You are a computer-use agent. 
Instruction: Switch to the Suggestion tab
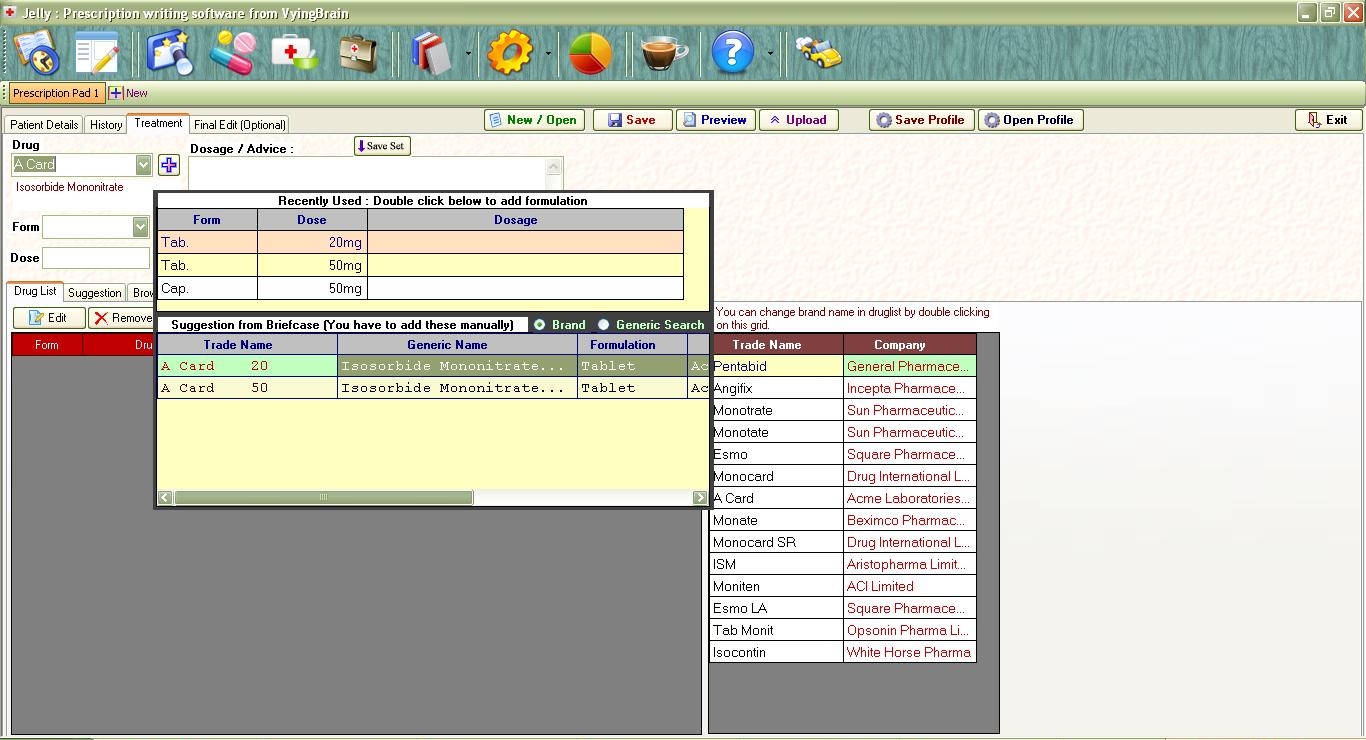click(x=95, y=293)
